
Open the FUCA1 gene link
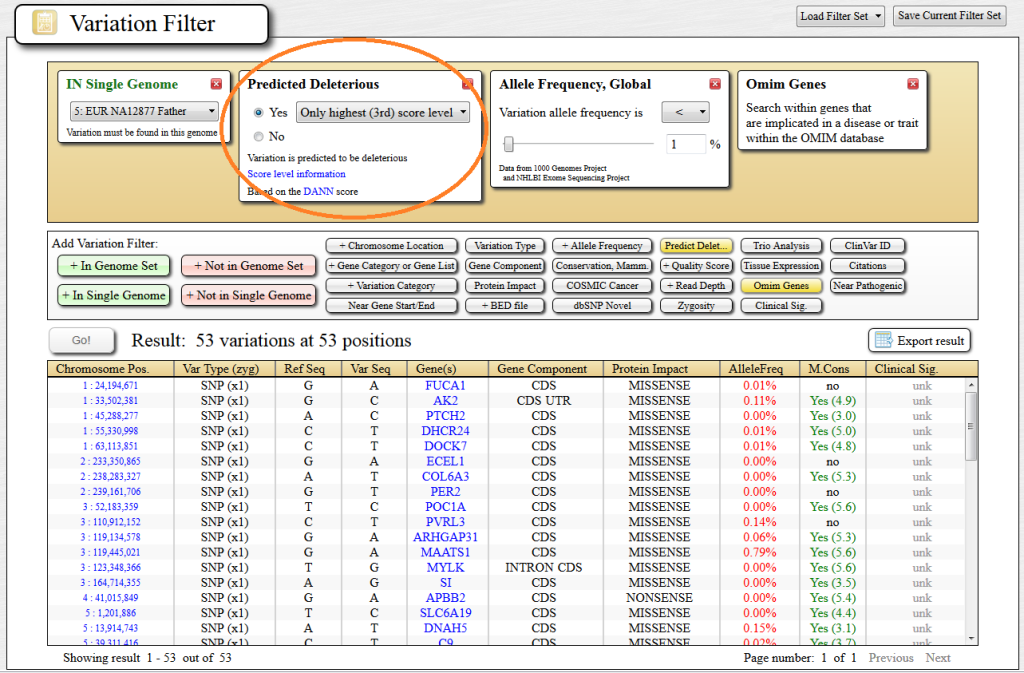[x=447, y=384]
